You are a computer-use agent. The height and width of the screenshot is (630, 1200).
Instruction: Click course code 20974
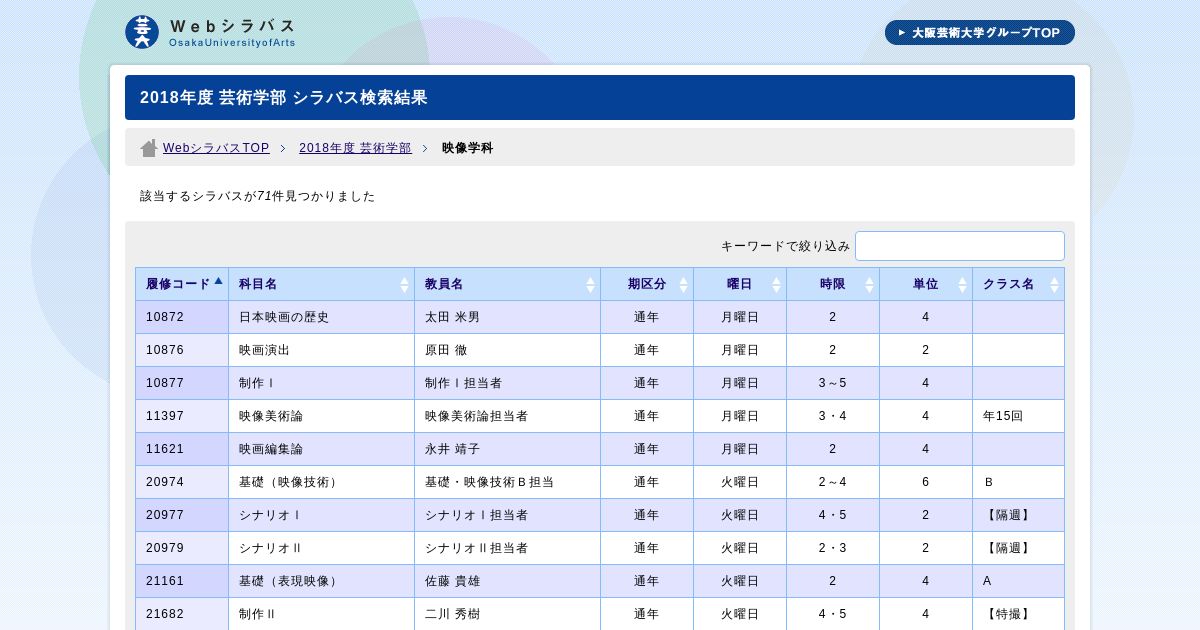coord(165,482)
